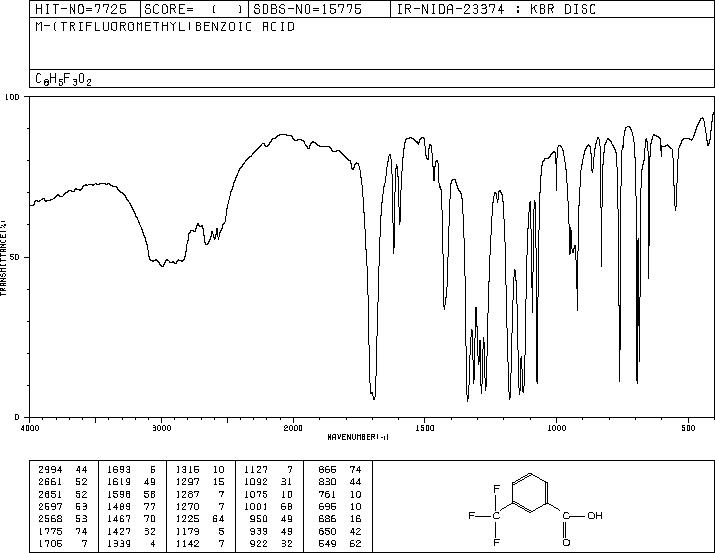Click the 2000 wavenumber axis label
The width and height of the screenshot is (715, 553).
point(293,428)
